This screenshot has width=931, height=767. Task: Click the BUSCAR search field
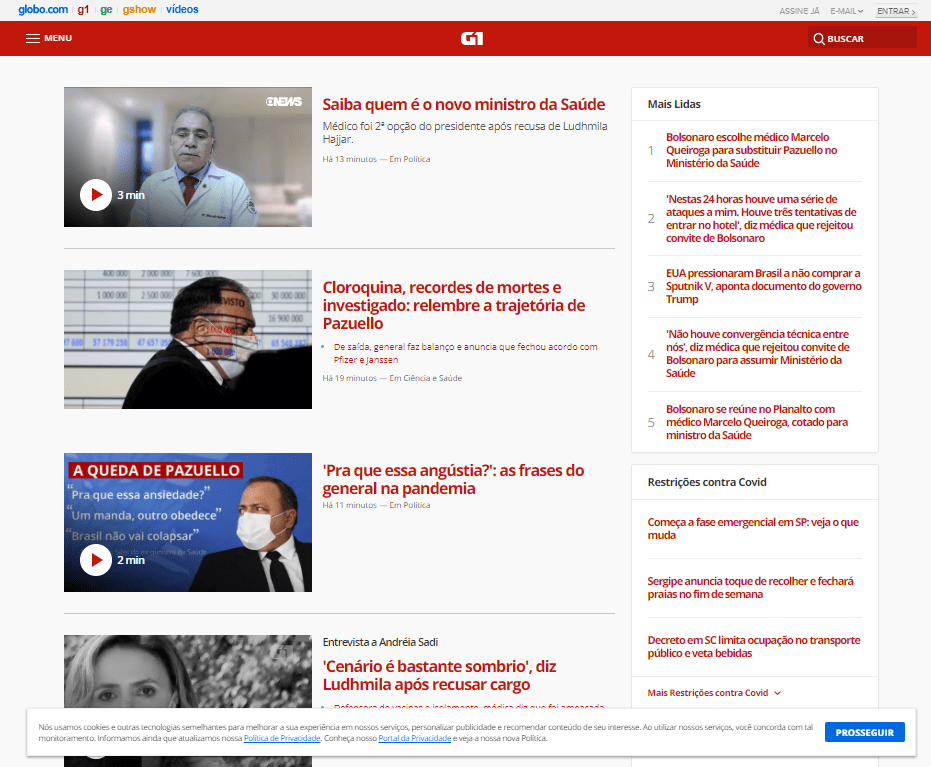click(x=862, y=39)
